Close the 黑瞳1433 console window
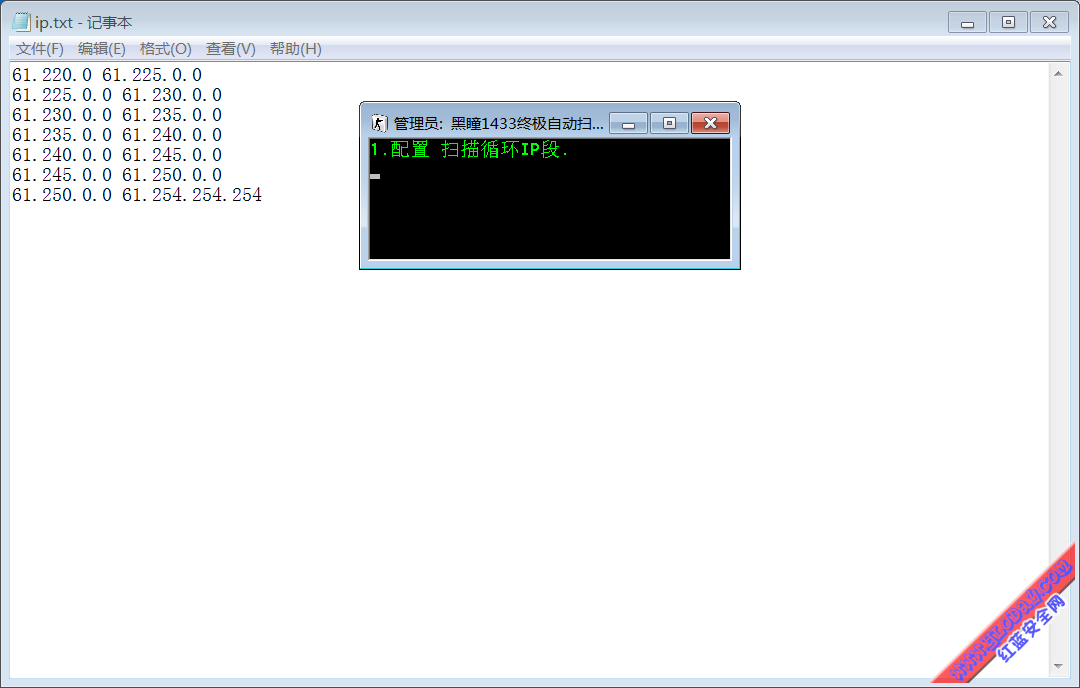 pos(710,123)
